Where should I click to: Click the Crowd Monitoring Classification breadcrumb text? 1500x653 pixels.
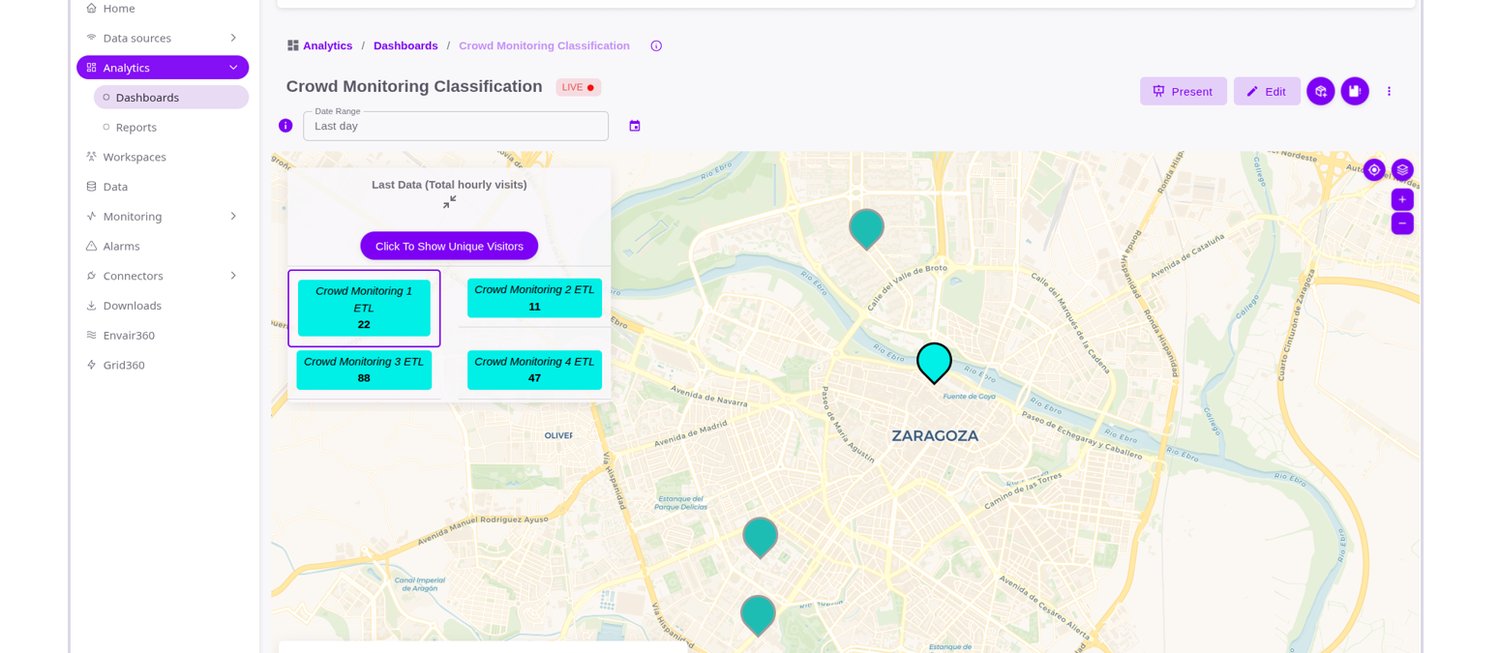point(544,46)
